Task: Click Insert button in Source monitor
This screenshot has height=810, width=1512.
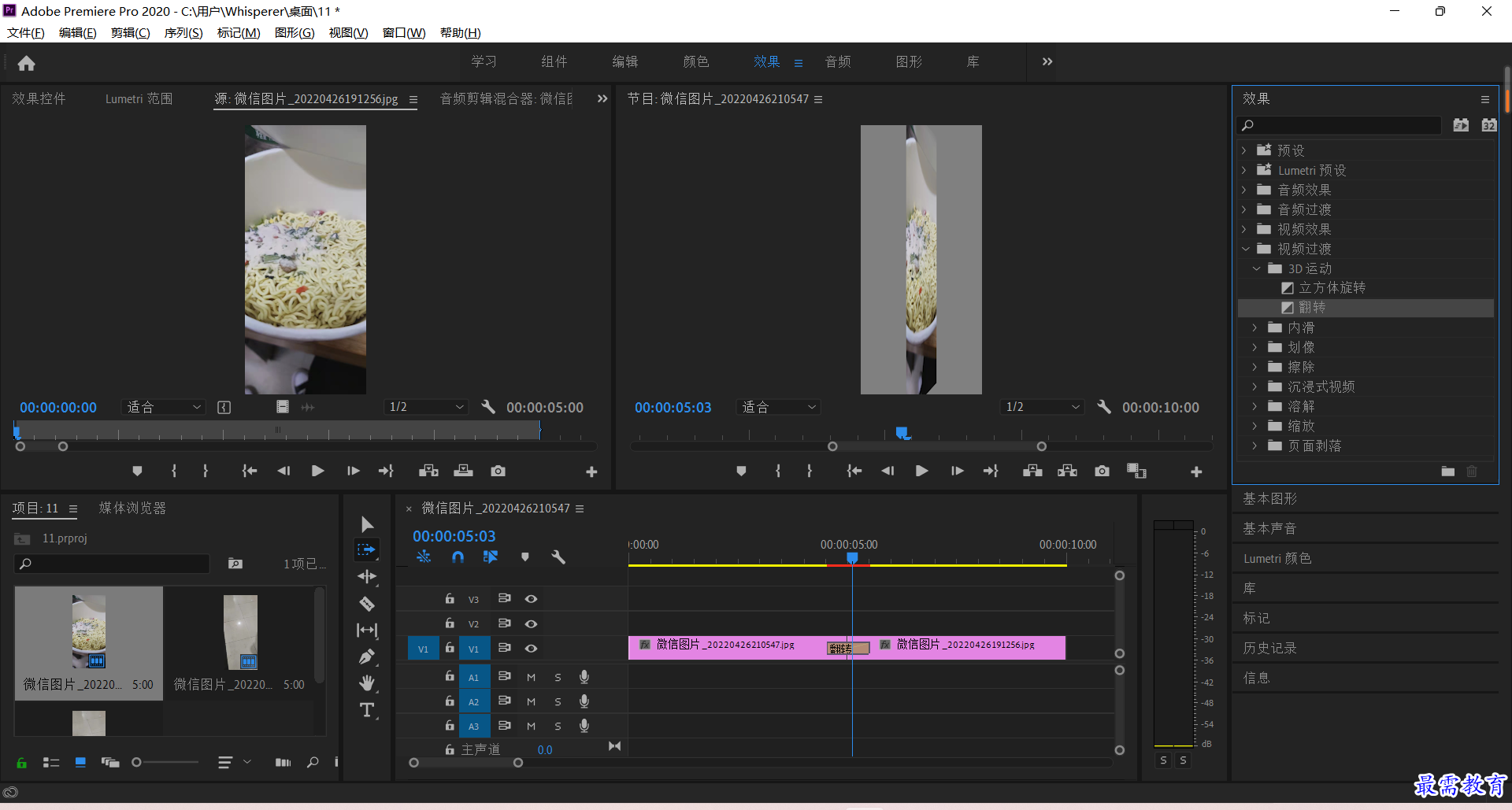Action: coord(428,471)
